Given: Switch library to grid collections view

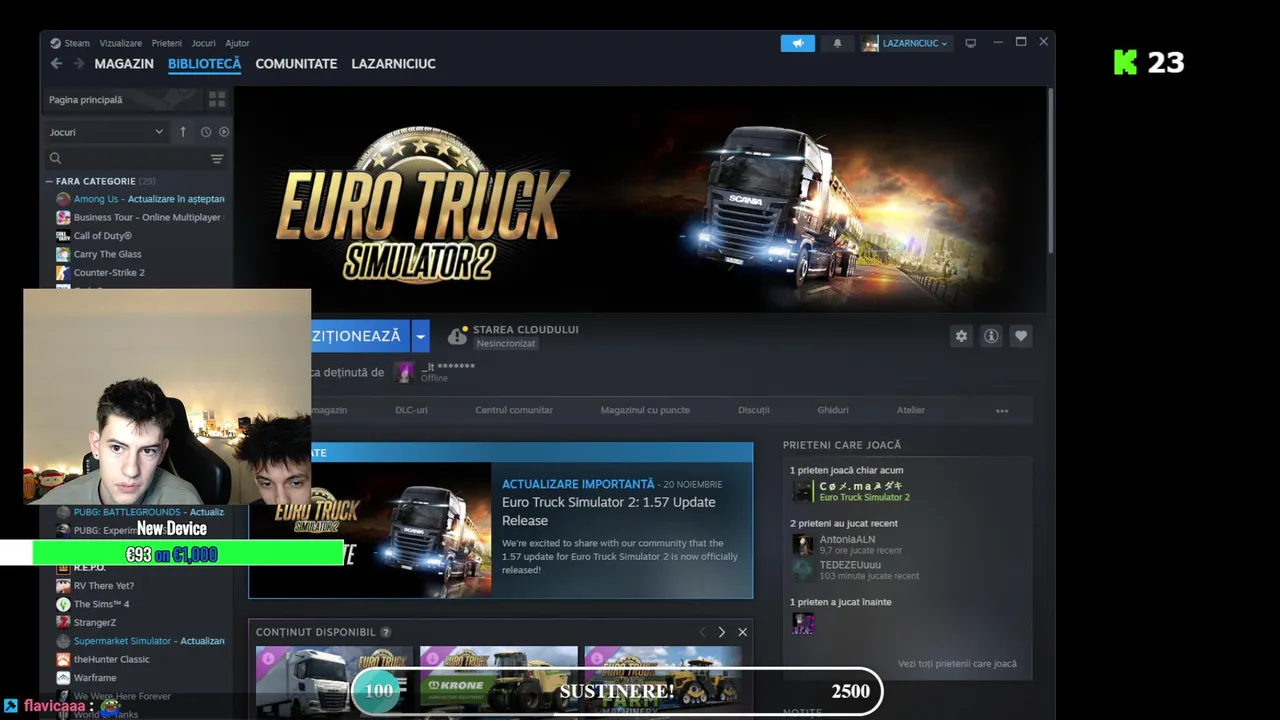Looking at the screenshot, I should coord(217,99).
